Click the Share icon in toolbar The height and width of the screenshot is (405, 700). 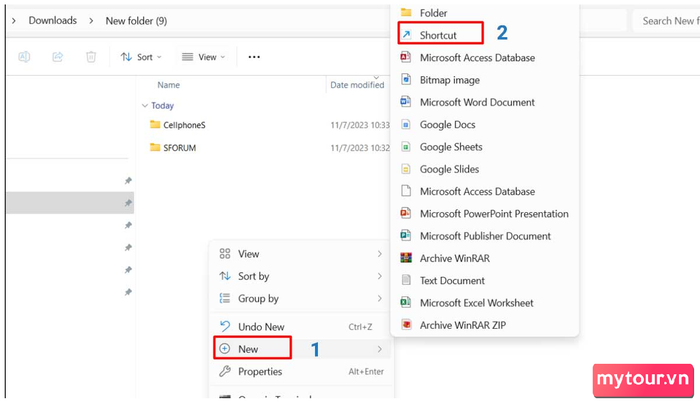point(58,57)
